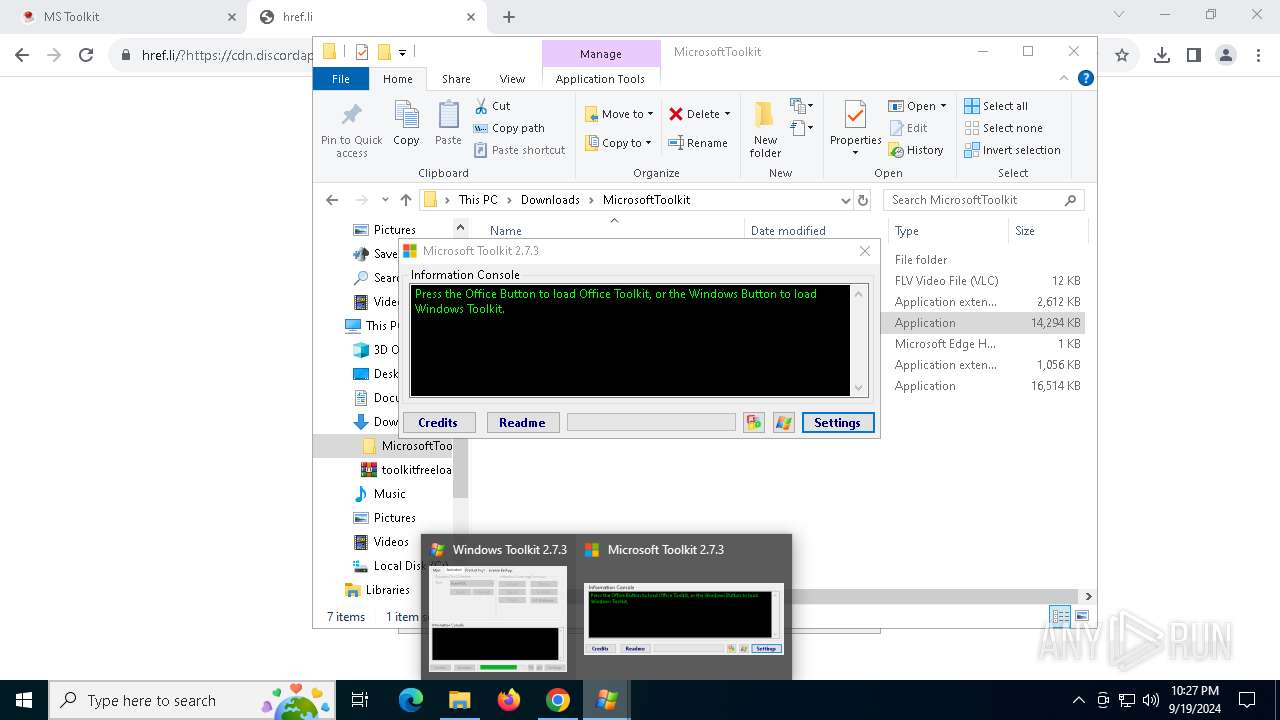Open a new Chrome tab
The height and width of the screenshot is (720, 1280).
(x=509, y=17)
